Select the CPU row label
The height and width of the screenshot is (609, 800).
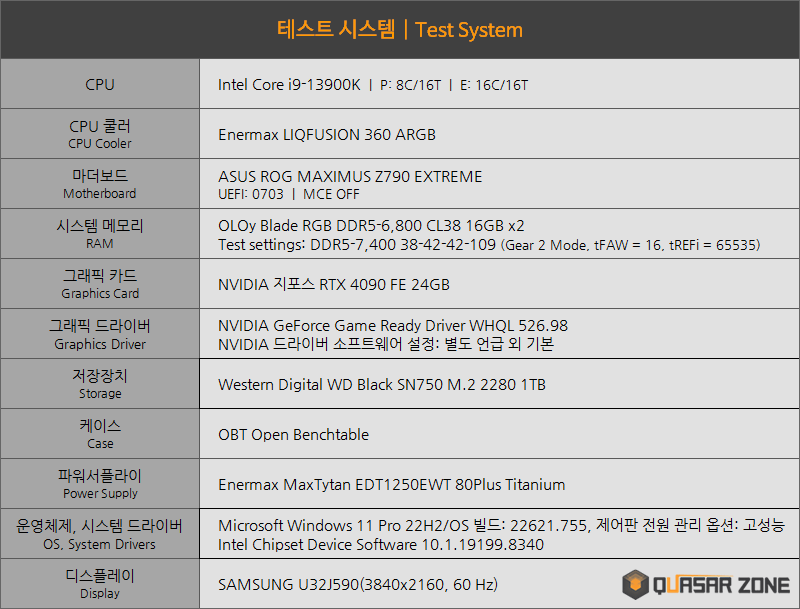(100, 85)
